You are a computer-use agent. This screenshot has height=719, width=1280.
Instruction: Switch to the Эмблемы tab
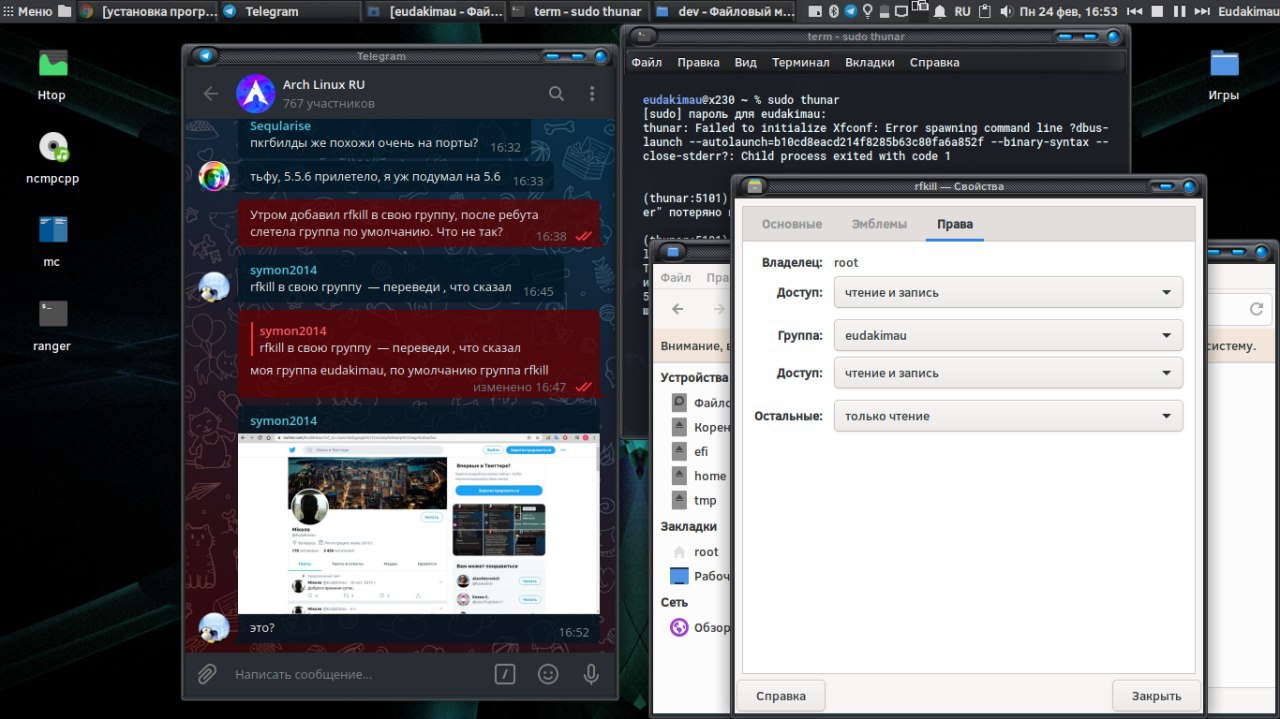(x=879, y=224)
